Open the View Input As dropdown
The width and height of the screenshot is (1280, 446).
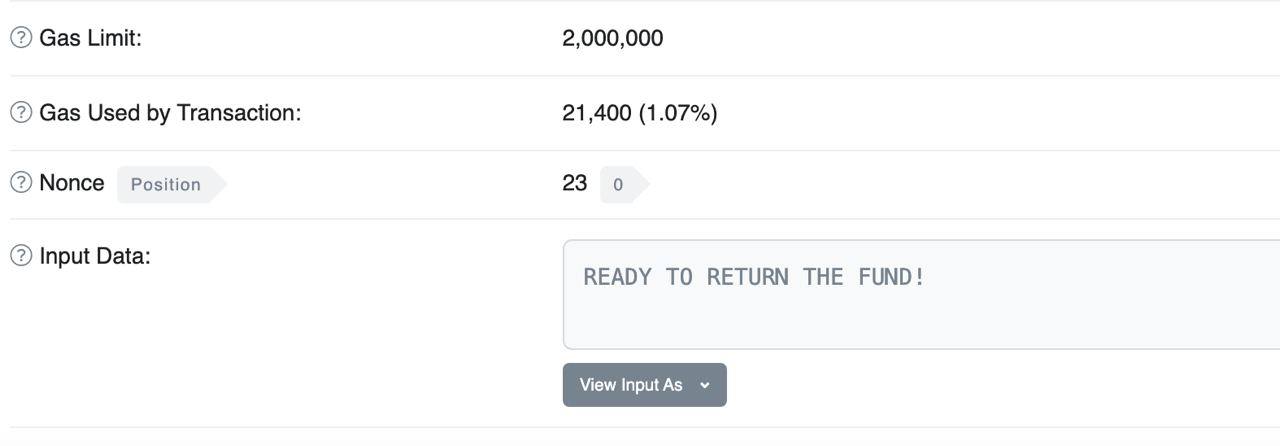(x=645, y=385)
